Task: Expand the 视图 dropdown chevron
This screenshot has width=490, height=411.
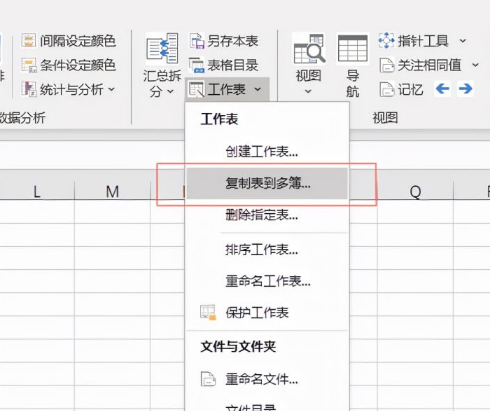Action: pos(309,91)
